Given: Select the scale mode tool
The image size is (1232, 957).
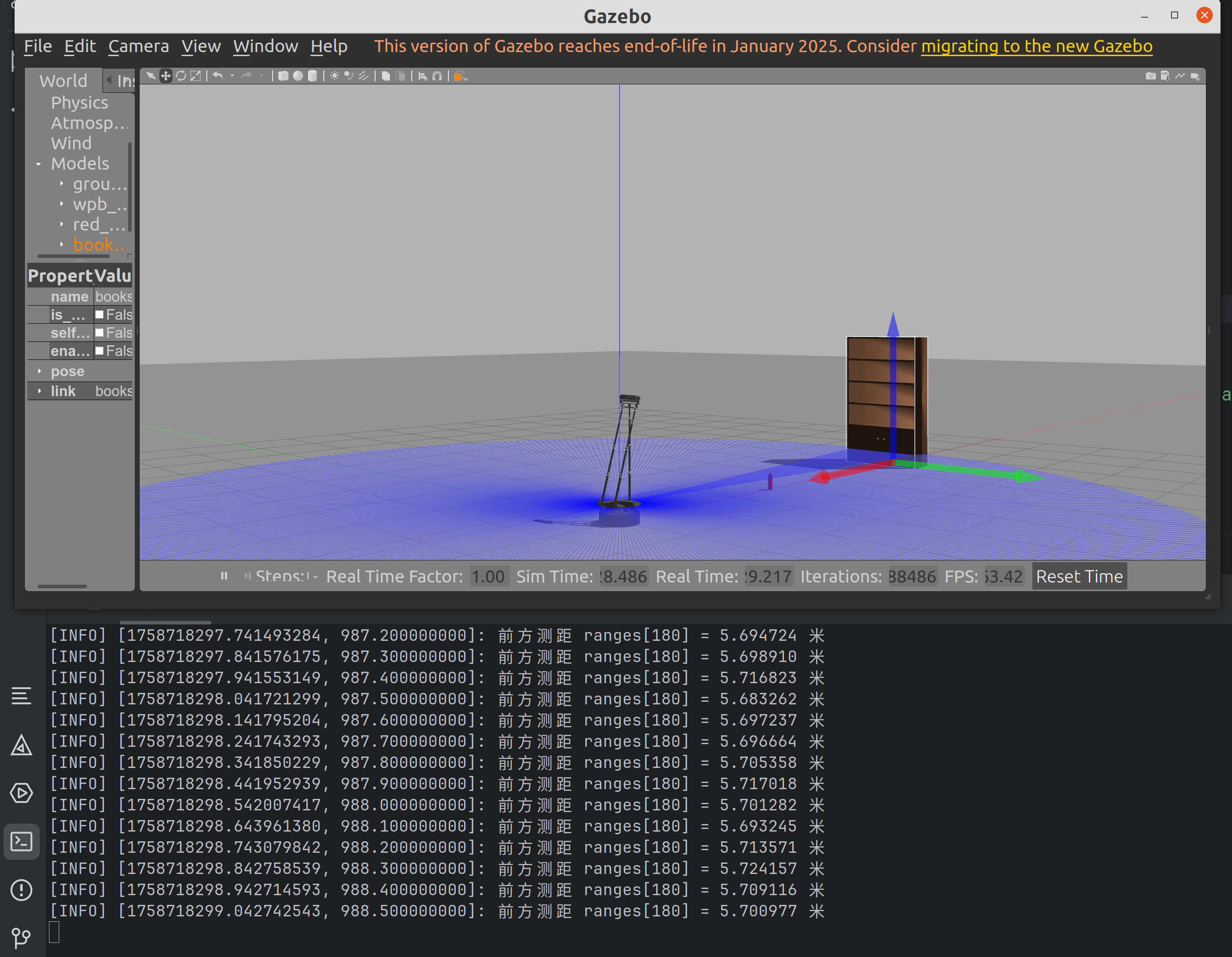Looking at the screenshot, I should point(195,76).
